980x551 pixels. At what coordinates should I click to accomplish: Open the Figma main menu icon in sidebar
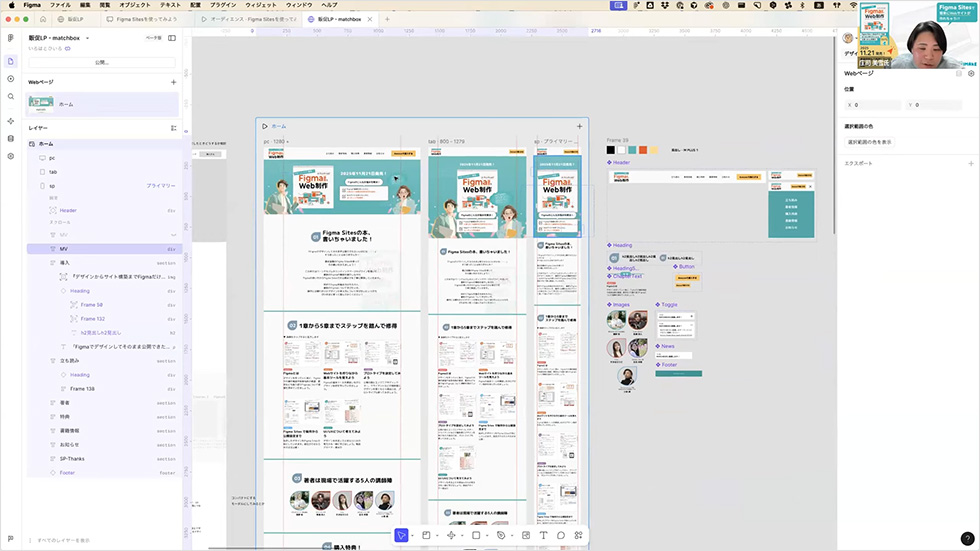(11, 38)
